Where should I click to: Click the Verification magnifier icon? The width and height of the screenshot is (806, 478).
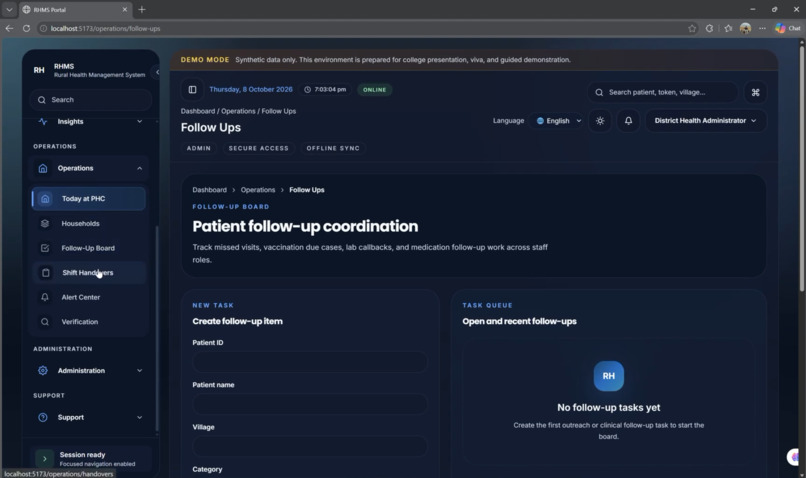click(x=45, y=322)
